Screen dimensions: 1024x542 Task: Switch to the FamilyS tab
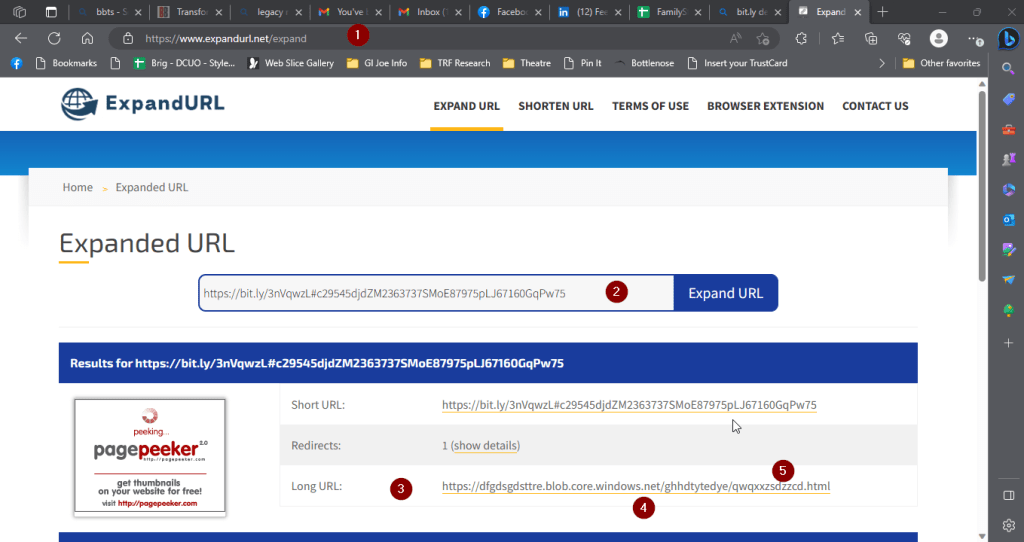pos(667,12)
